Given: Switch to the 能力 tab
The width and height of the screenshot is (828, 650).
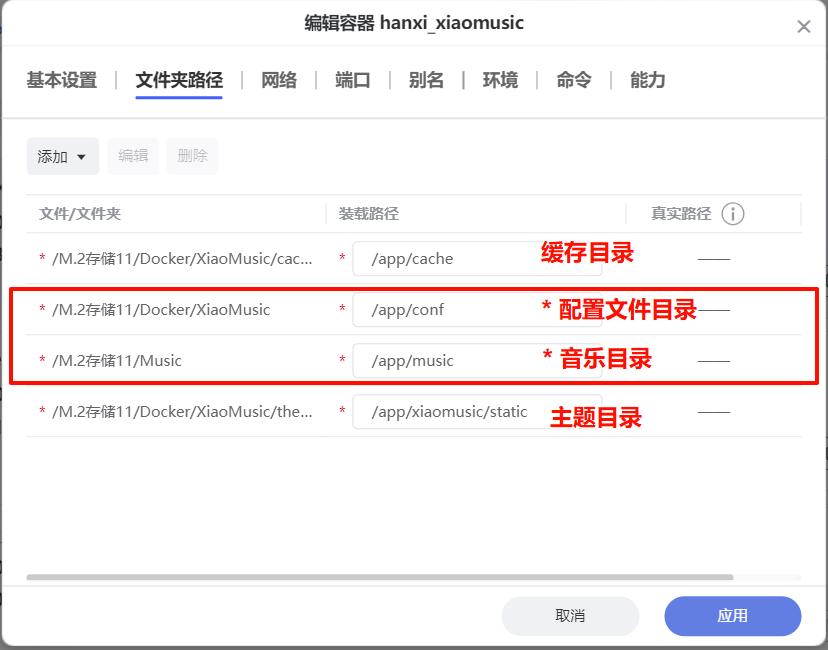Looking at the screenshot, I should click(648, 80).
